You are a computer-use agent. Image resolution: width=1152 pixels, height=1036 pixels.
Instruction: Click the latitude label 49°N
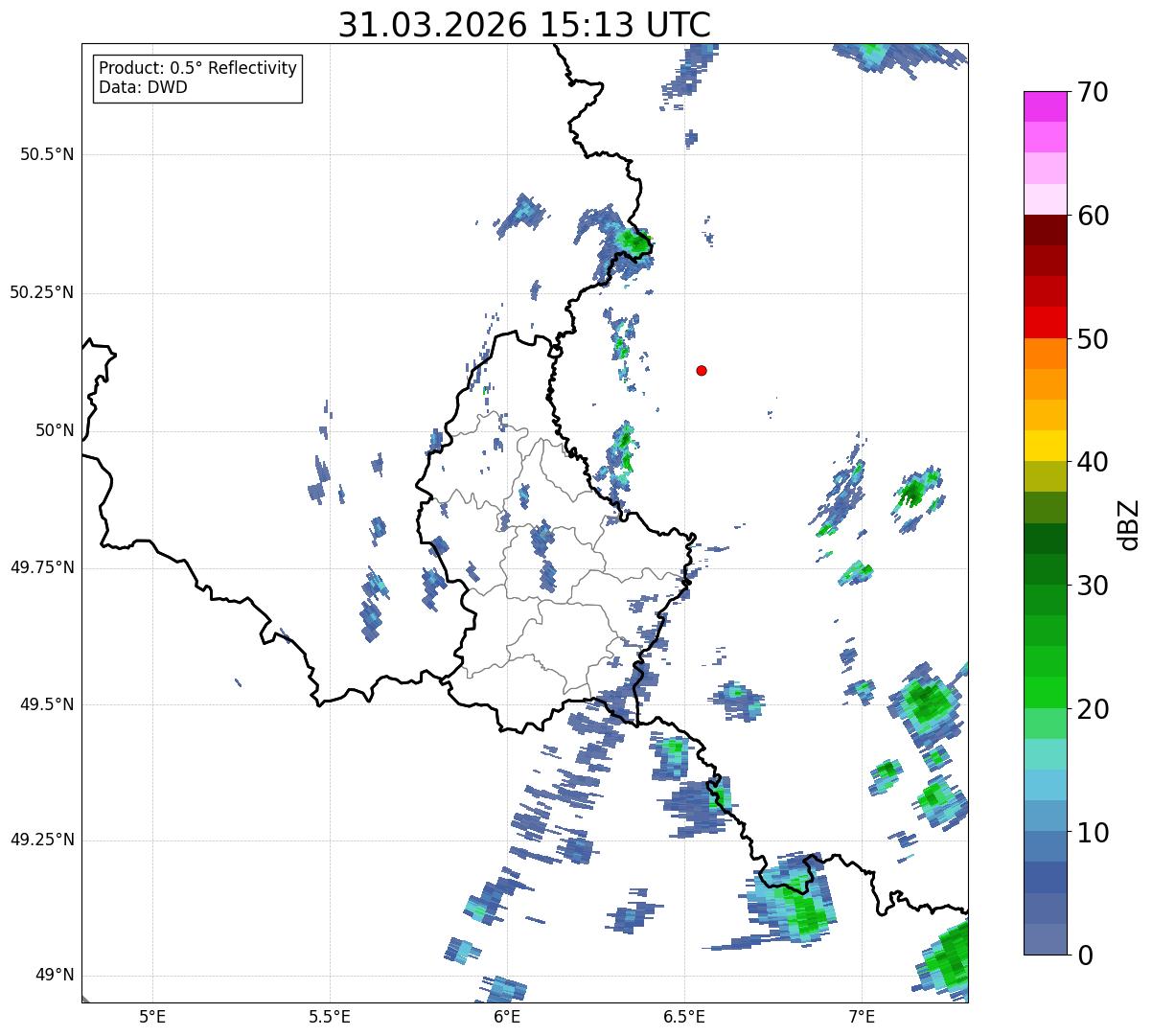click(55, 976)
